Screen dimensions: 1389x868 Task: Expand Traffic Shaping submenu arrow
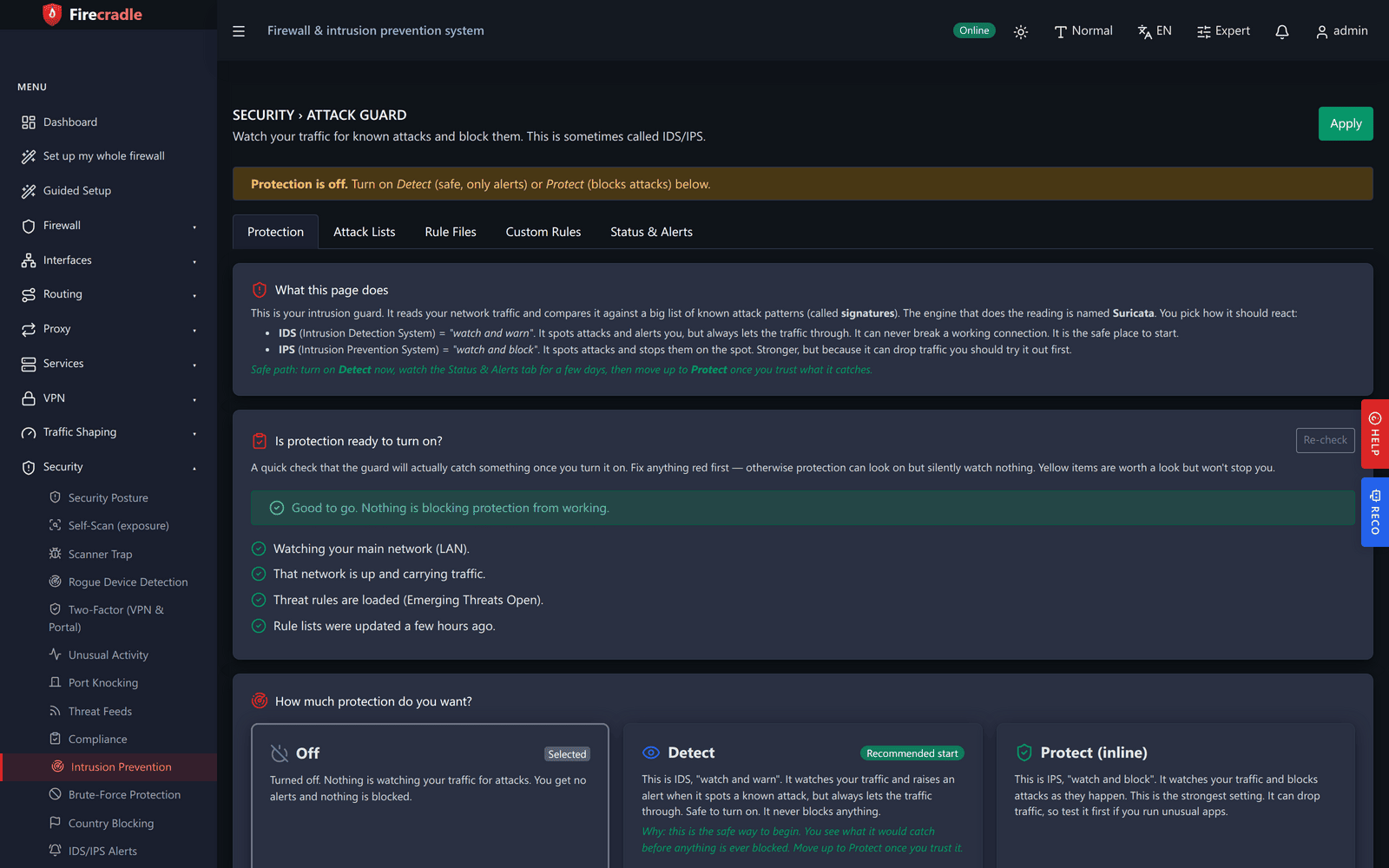(x=194, y=433)
